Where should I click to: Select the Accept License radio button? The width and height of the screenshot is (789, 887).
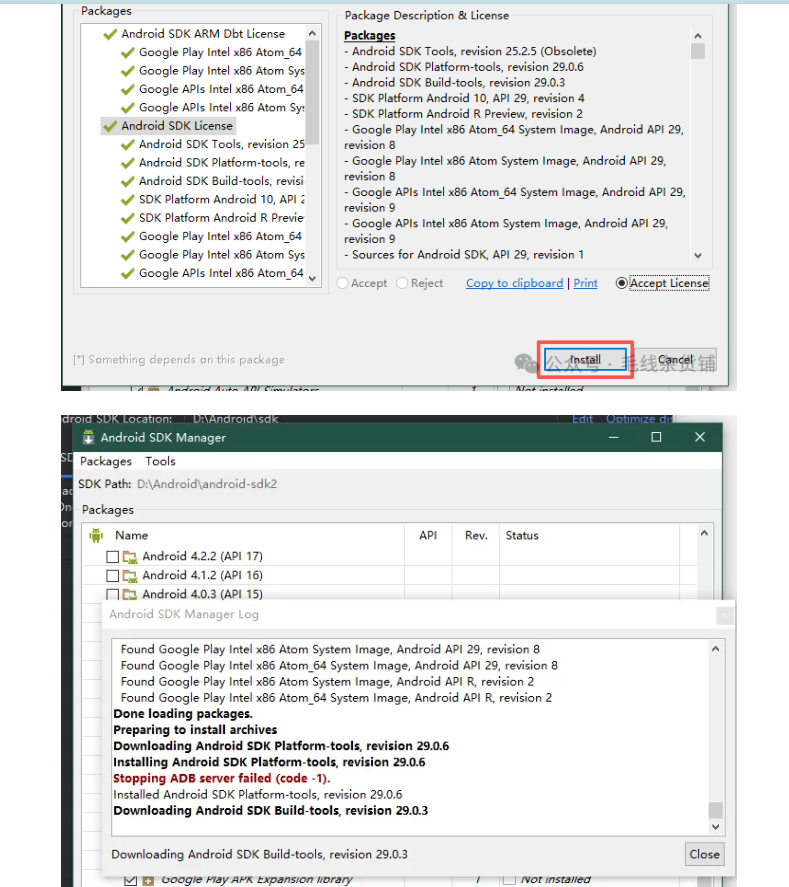621,283
